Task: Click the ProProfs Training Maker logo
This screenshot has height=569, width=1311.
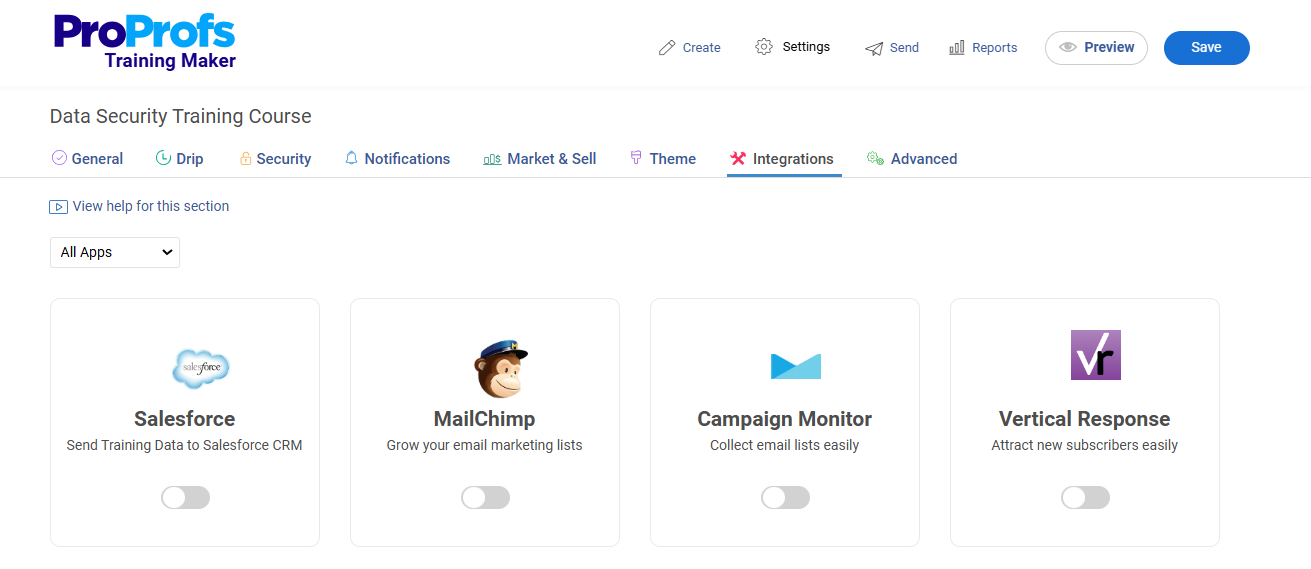Action: 145,43
